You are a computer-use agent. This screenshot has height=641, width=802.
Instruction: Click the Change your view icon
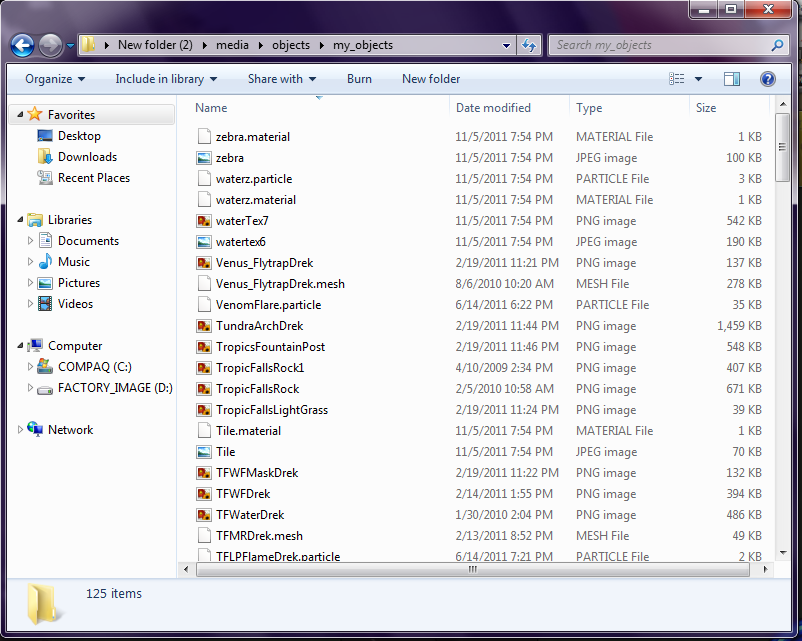coord(676,79)
